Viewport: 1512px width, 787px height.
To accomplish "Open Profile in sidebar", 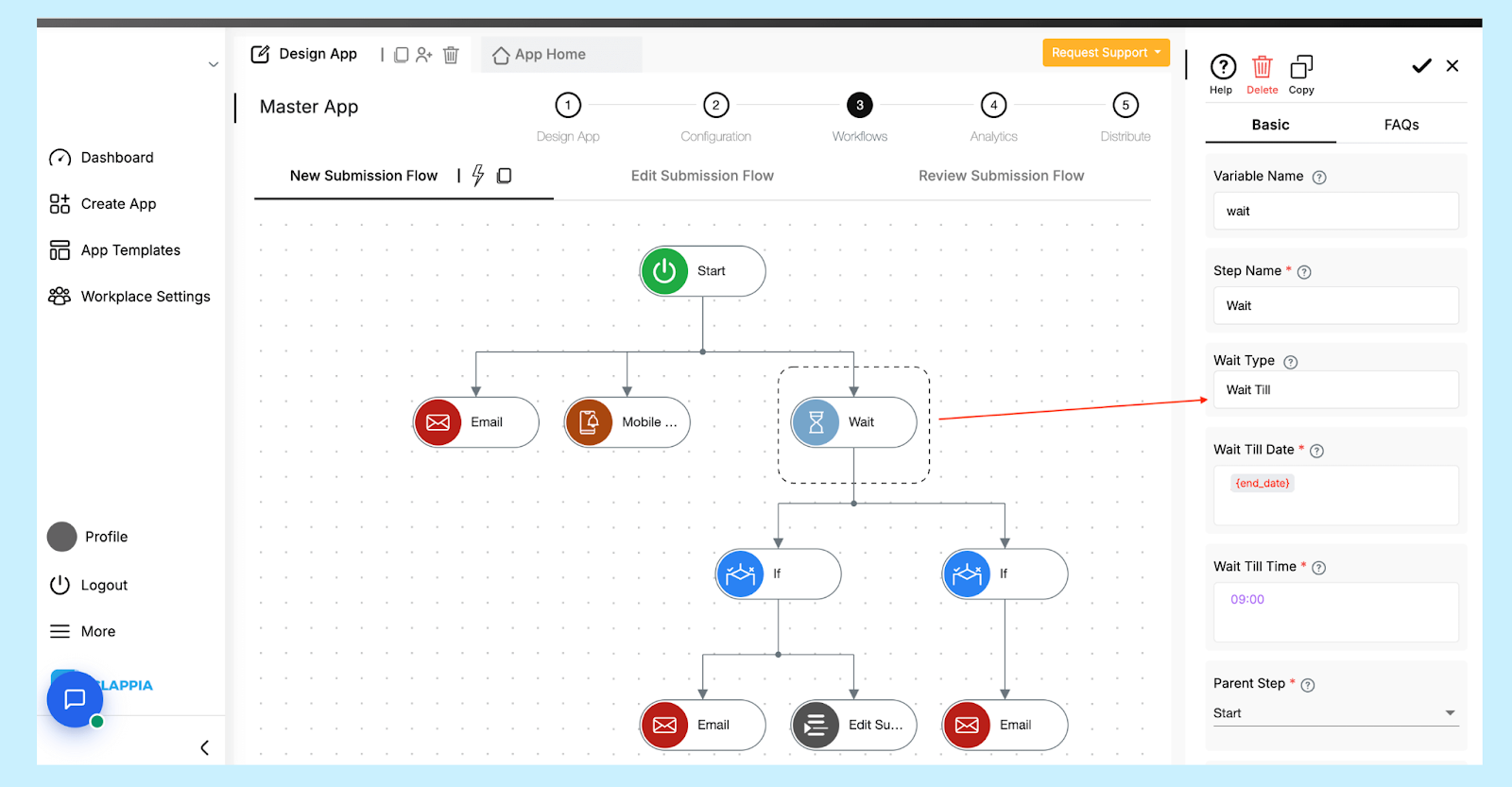I will 88,537.
